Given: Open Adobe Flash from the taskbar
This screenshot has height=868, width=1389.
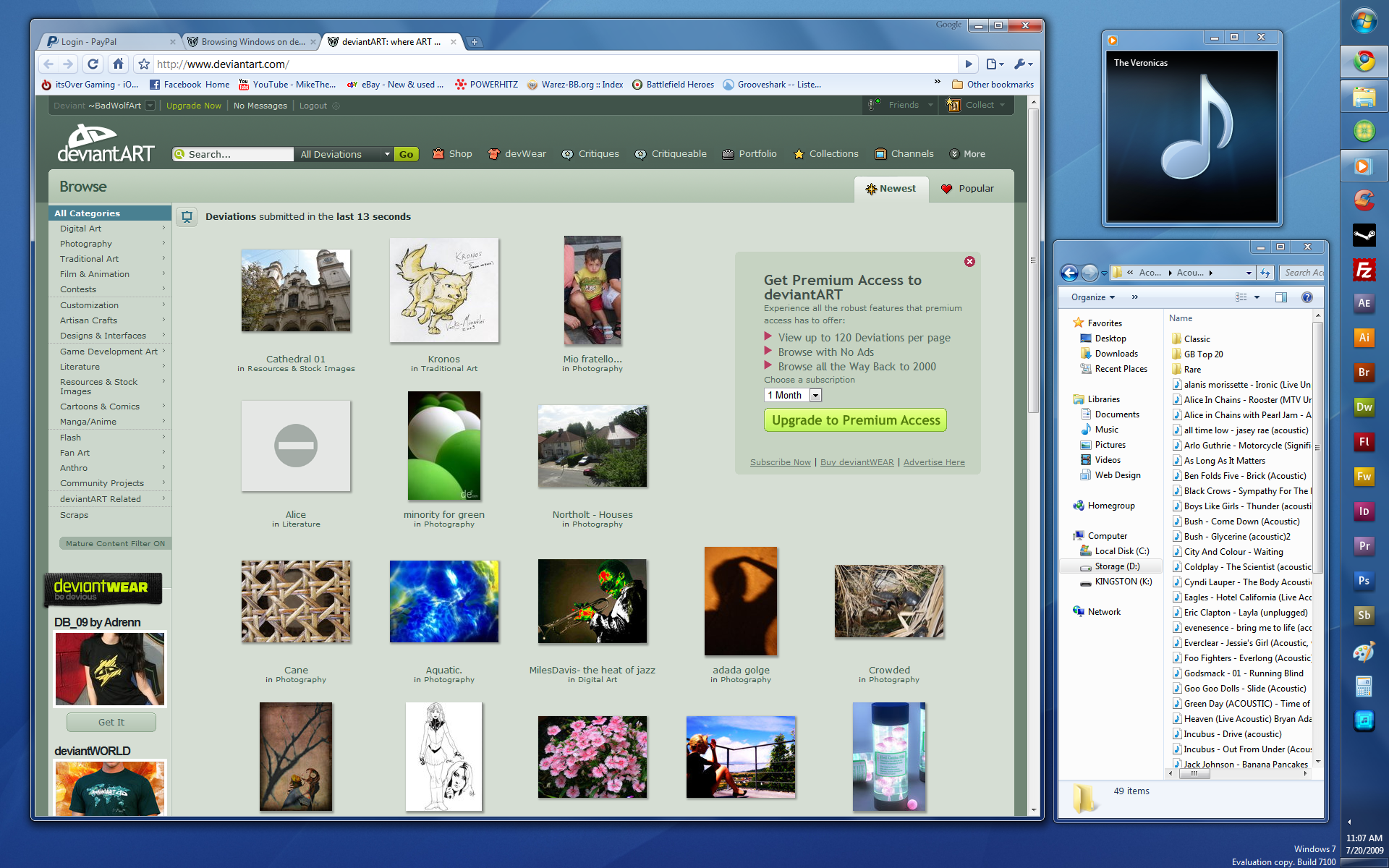Looking at the screenshot, I should click(x=1364, y=442).
